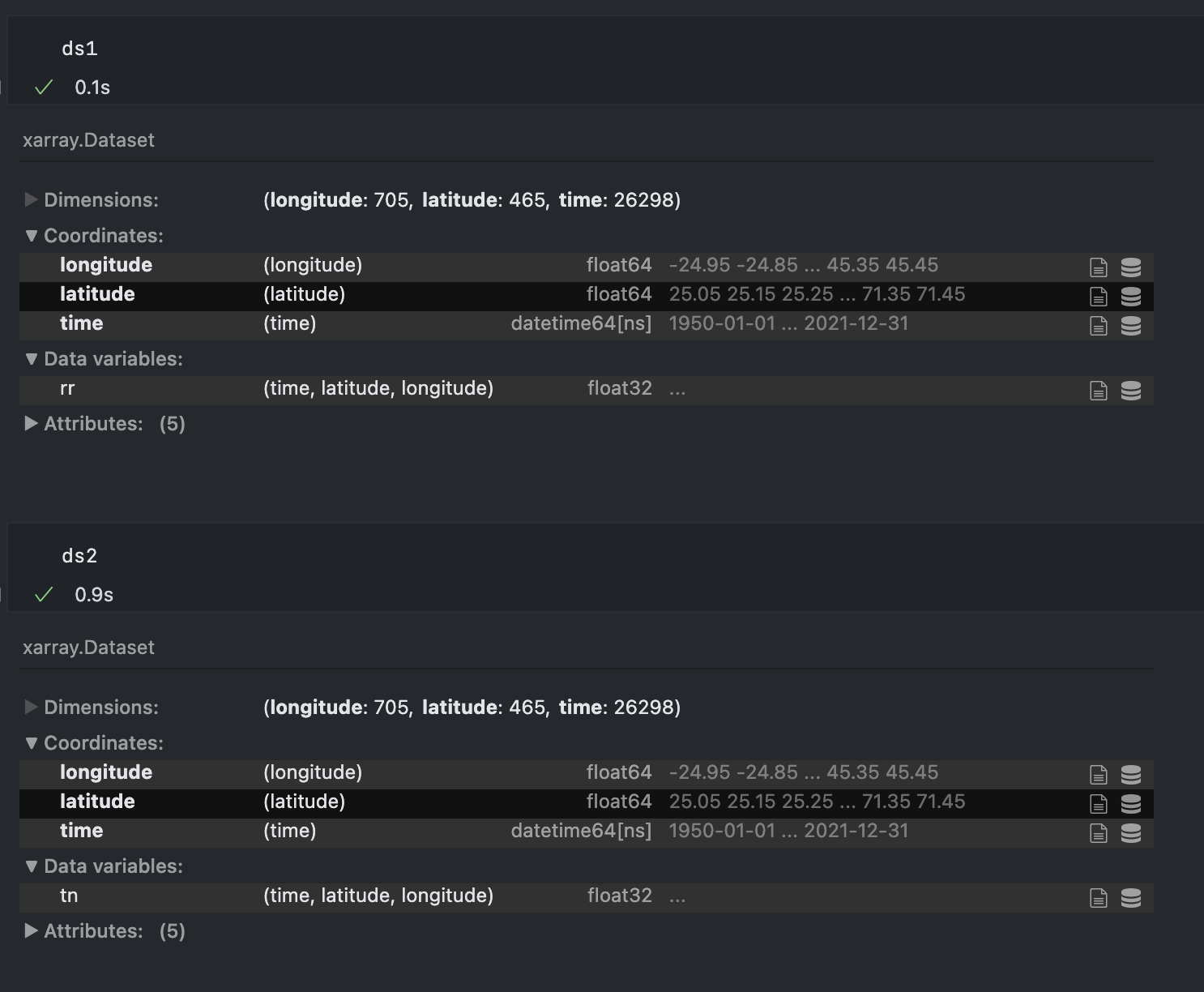Show attributes for rr variable

tap(1099, 391)
